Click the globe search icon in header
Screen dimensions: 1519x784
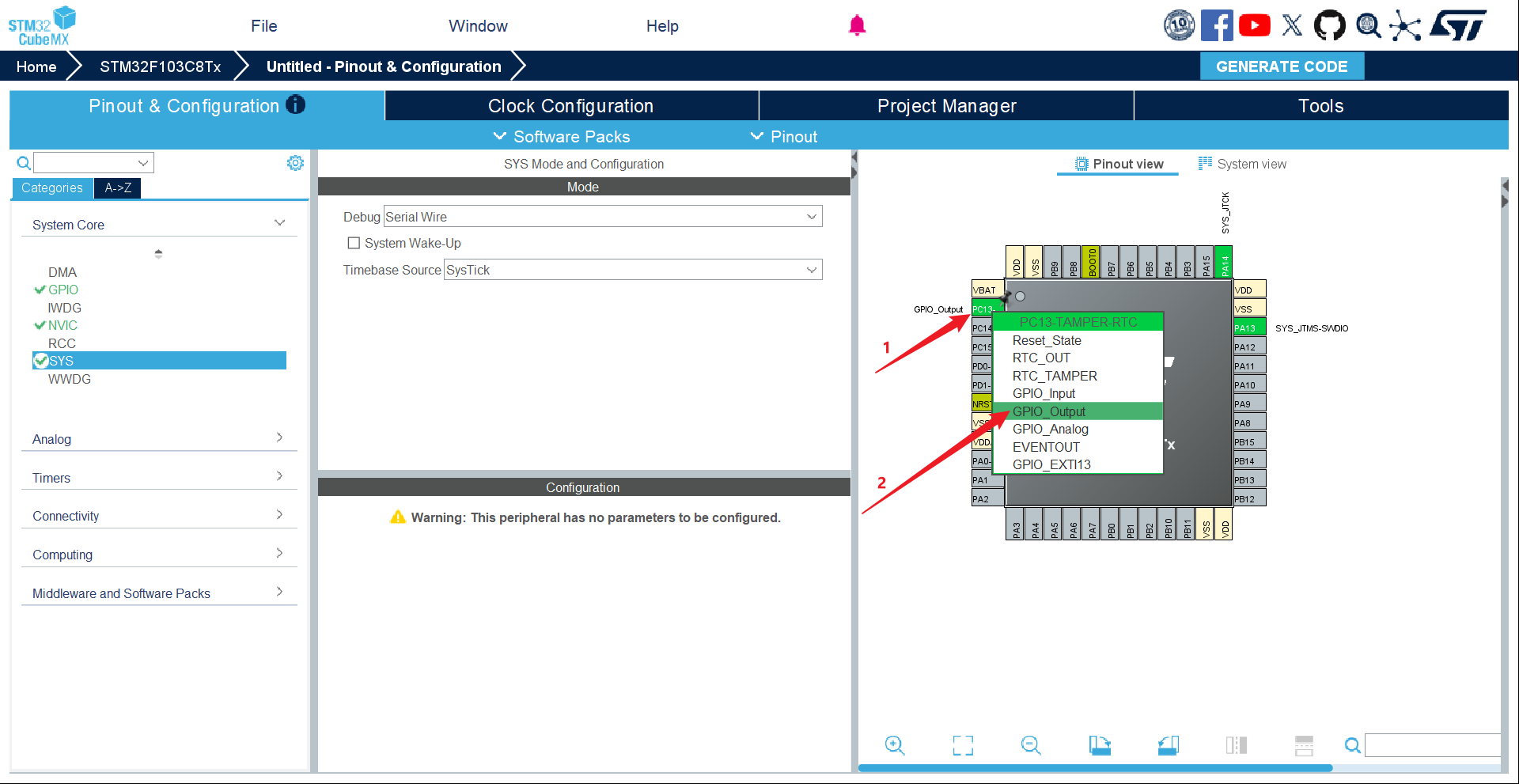coord(1368,25)
